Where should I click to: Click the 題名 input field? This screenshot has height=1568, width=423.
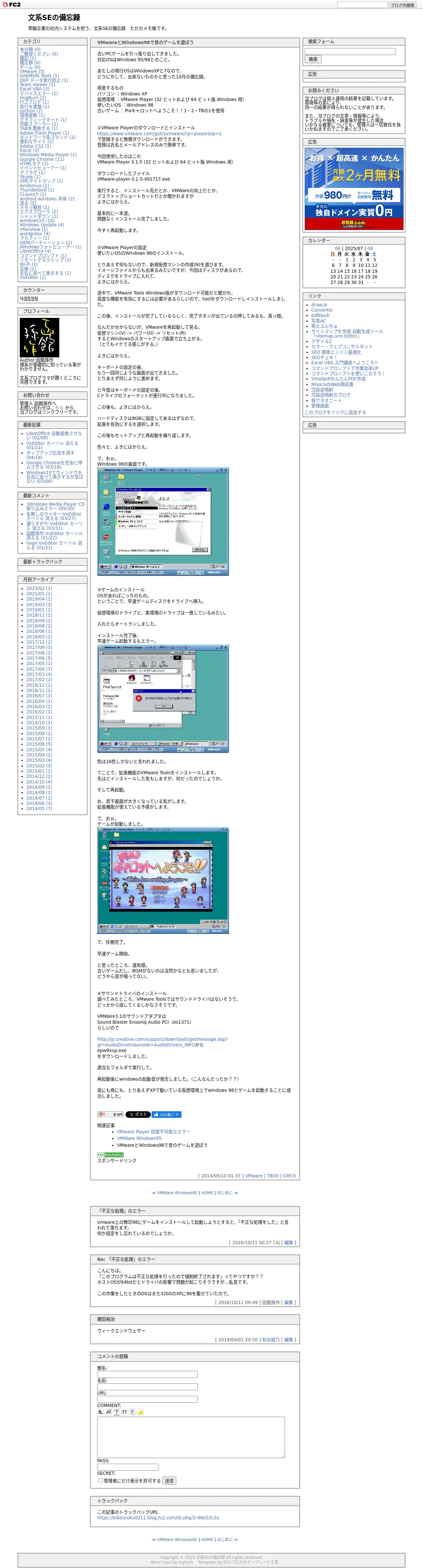click(147, 1375)
